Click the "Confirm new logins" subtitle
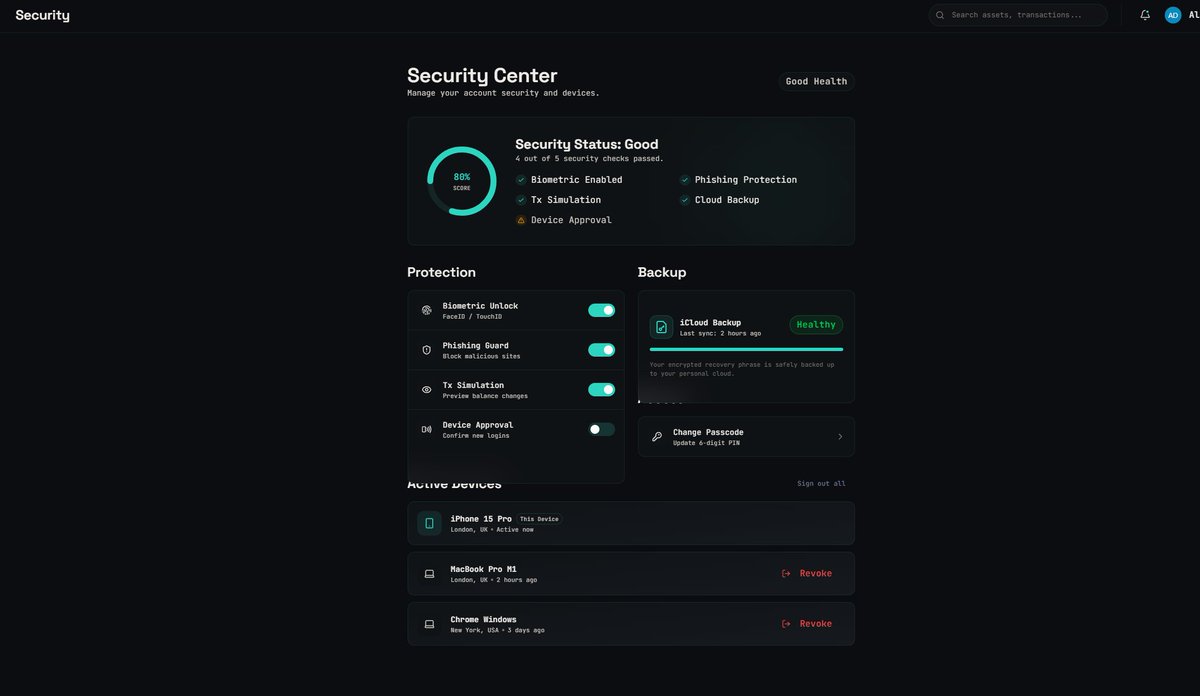Image resolution: width=1200 pixels, height=696 pixels. coord(476,436)
